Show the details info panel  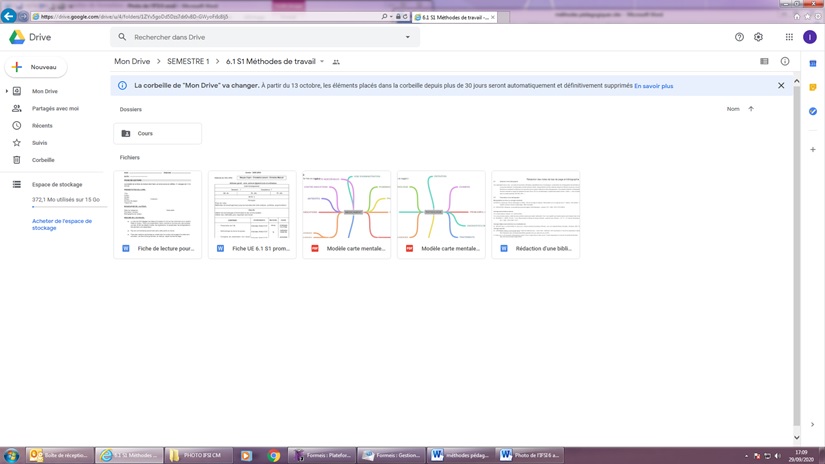(785, 62)
